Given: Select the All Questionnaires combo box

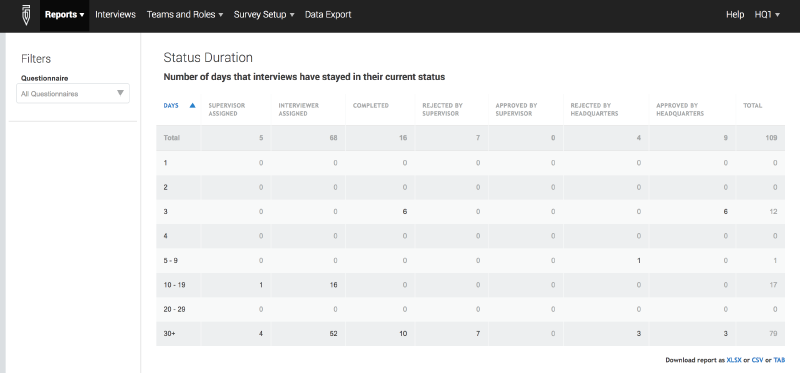Looking at the screenshot, I should pyautogui.click(x=73, y=93).
